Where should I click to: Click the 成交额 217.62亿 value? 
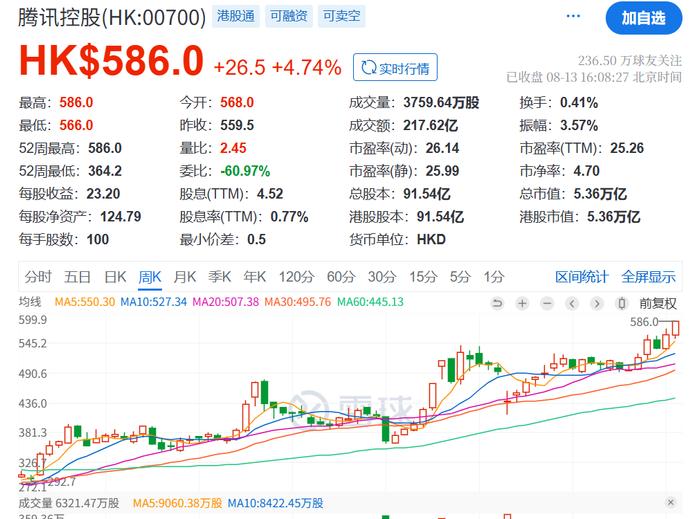[x=430, y=125]
